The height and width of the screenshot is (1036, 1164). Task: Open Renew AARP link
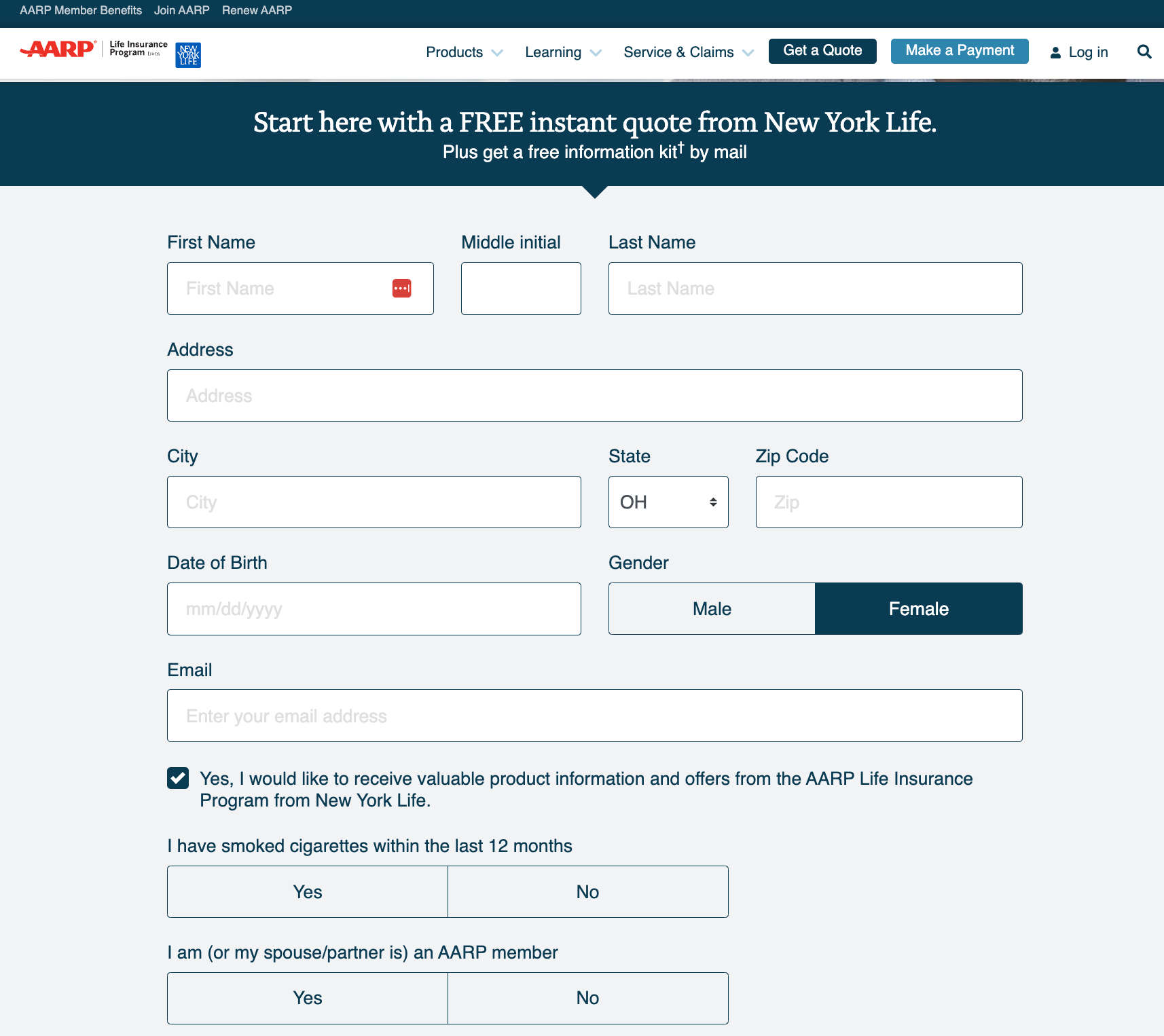click(x=257, y=10)
